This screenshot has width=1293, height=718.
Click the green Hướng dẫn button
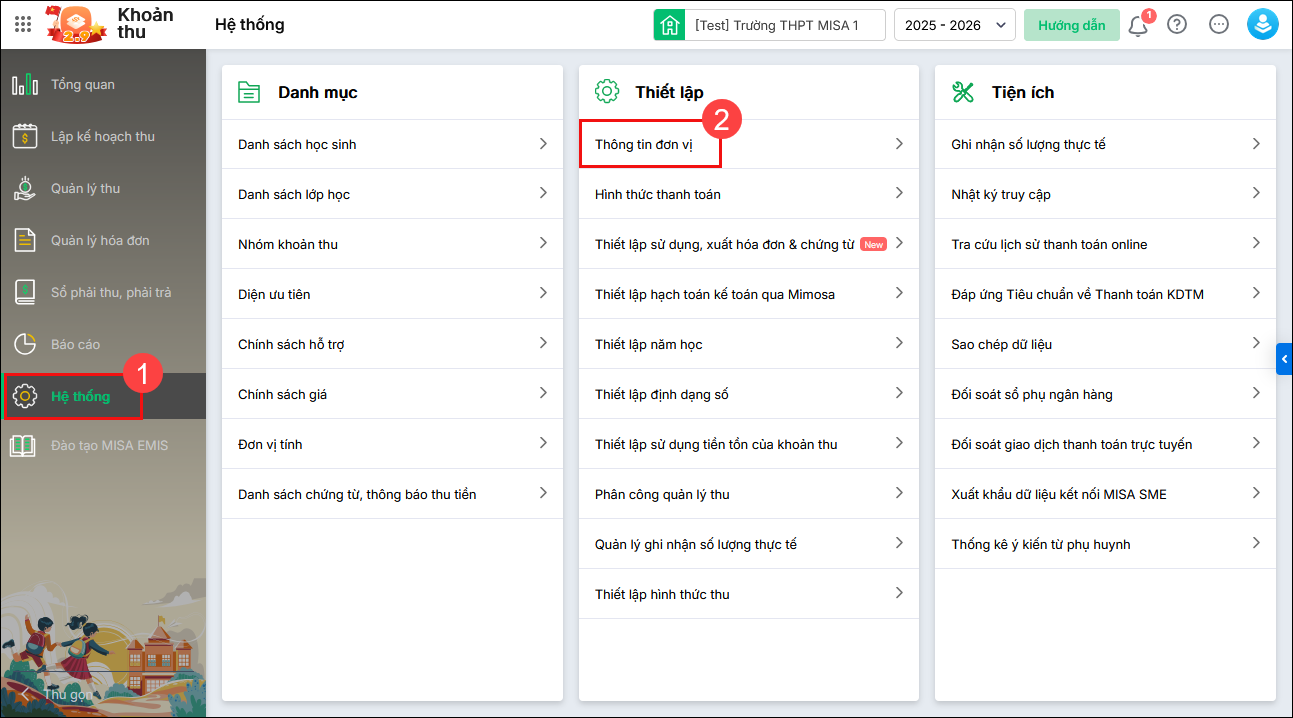tap(1071, 25)
